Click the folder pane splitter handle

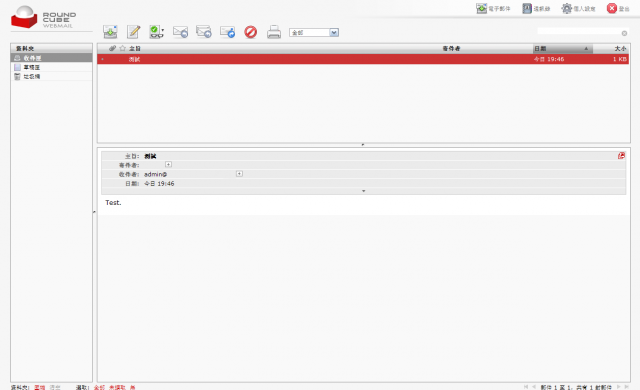coord(94,212)
